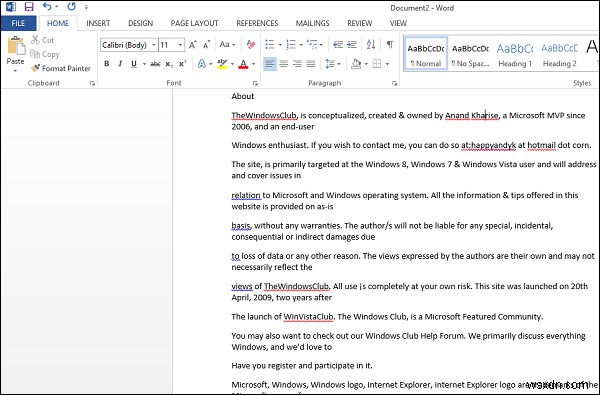The image size is (600, 395).
Task: Open the font name Calibri (Body) dropdown
Action: coord(154,45)
